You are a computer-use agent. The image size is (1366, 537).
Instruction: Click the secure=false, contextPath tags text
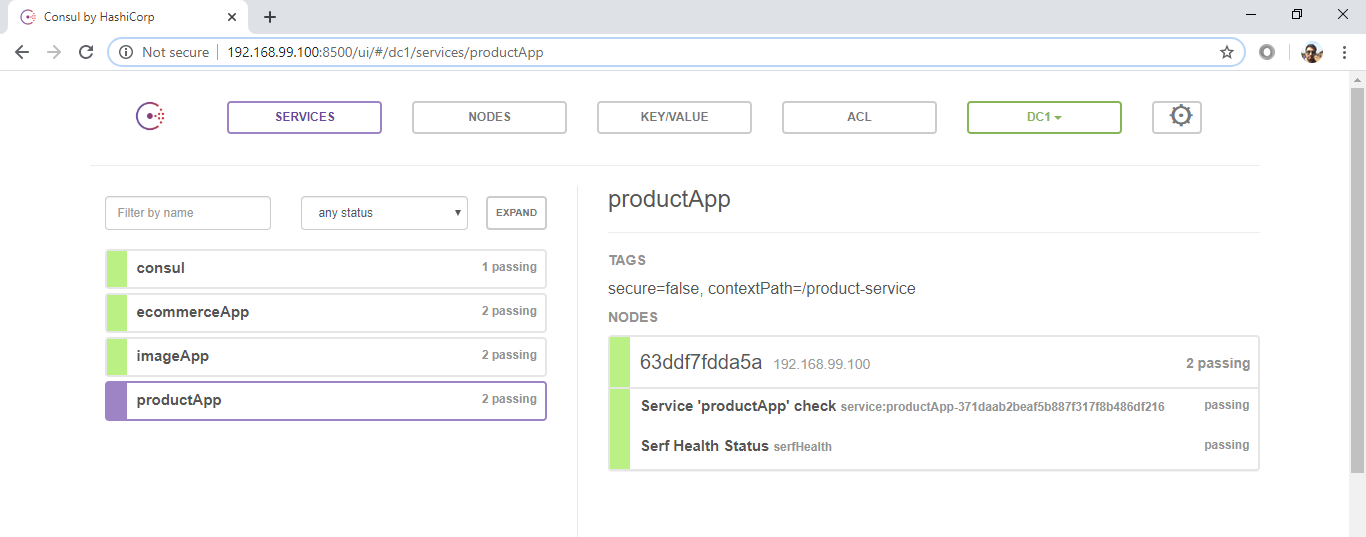762,289
